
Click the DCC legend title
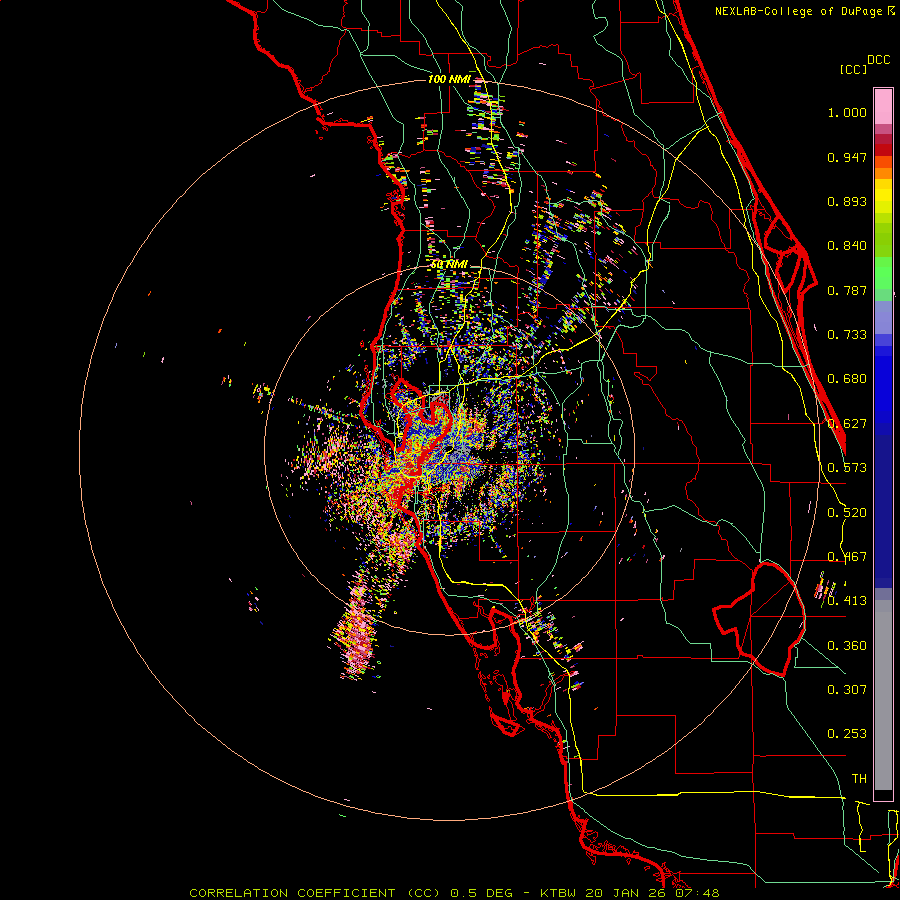878,60
